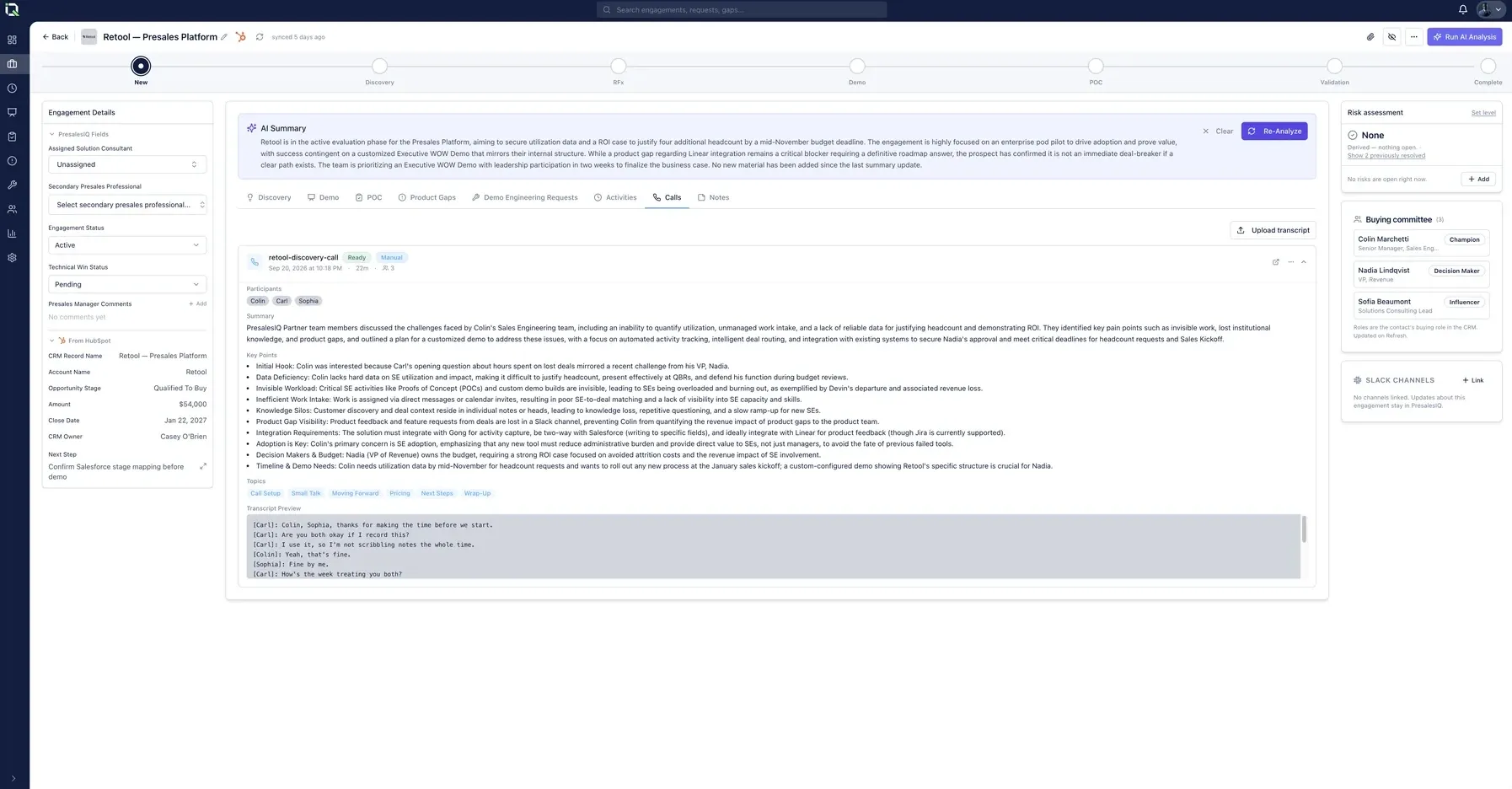This screenshot has width=1512, height=789.
Task: Link a Slack channel
Action: click(1473, 380)
